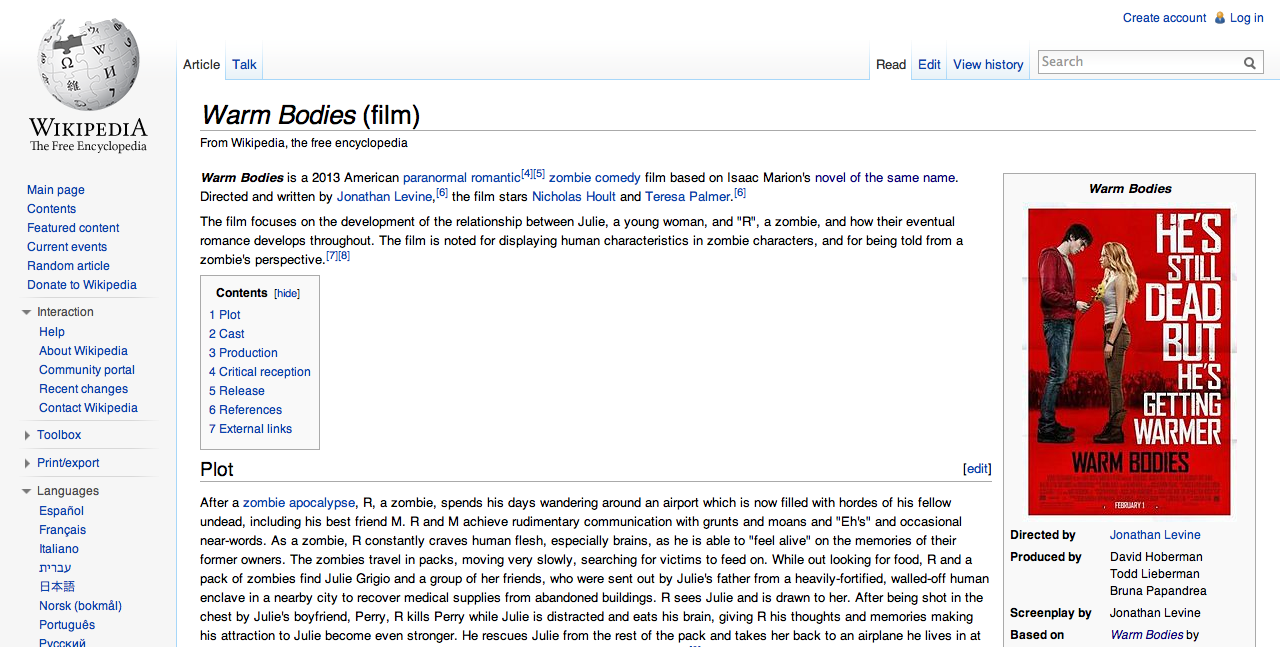Jump to contents entry 3 Production
Screen dimensions: 1280x647
tap(243, 353)
